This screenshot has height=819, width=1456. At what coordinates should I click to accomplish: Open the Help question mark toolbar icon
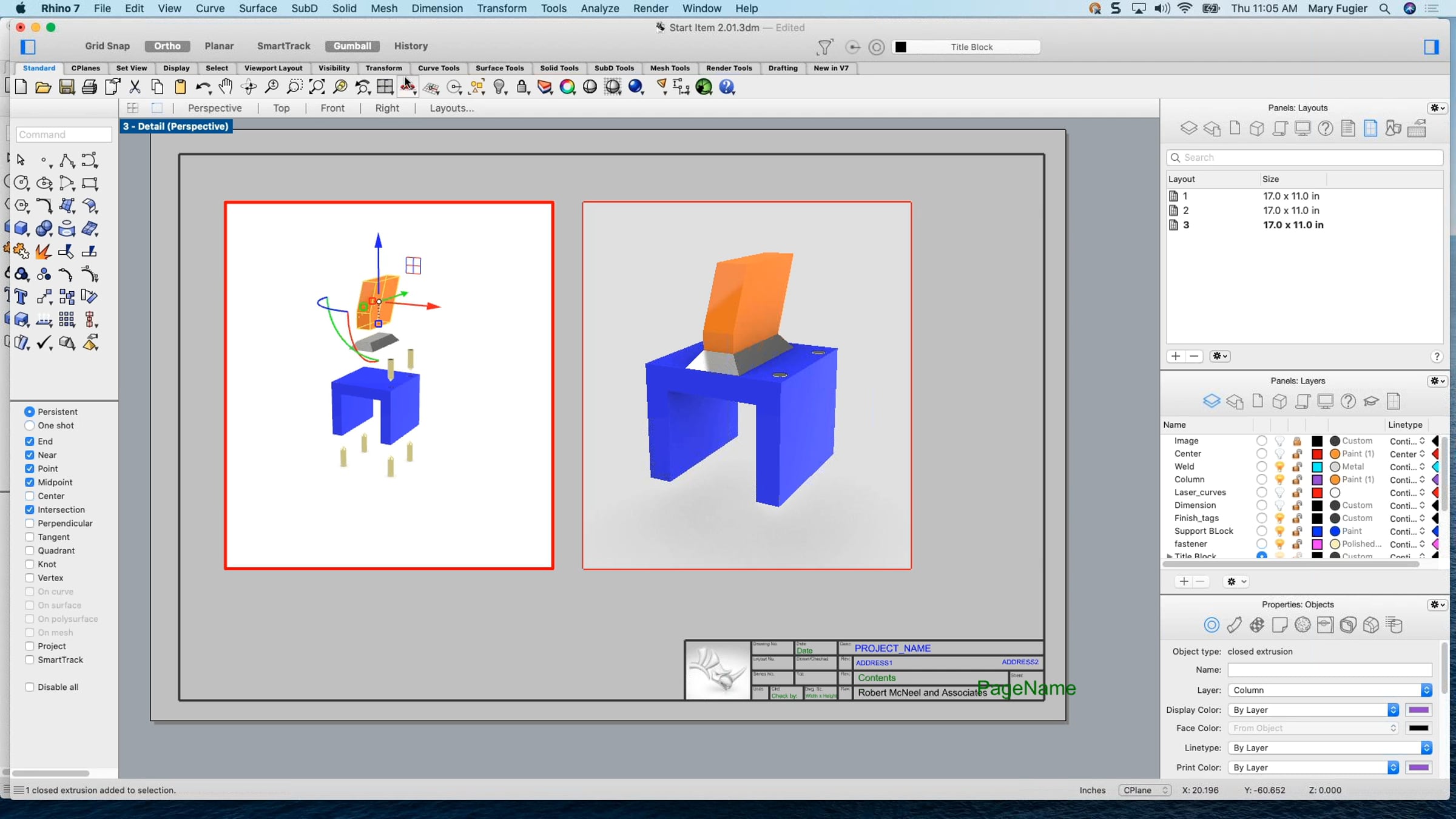727,87
